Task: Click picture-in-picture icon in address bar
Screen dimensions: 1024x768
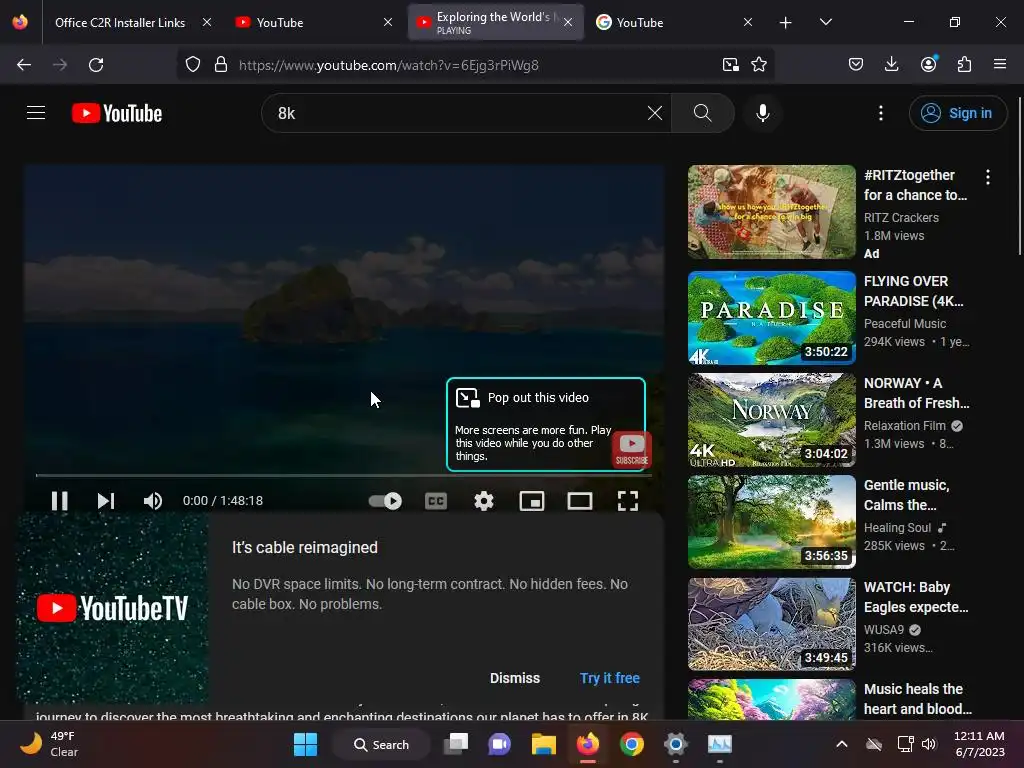Action: point(730,65)
